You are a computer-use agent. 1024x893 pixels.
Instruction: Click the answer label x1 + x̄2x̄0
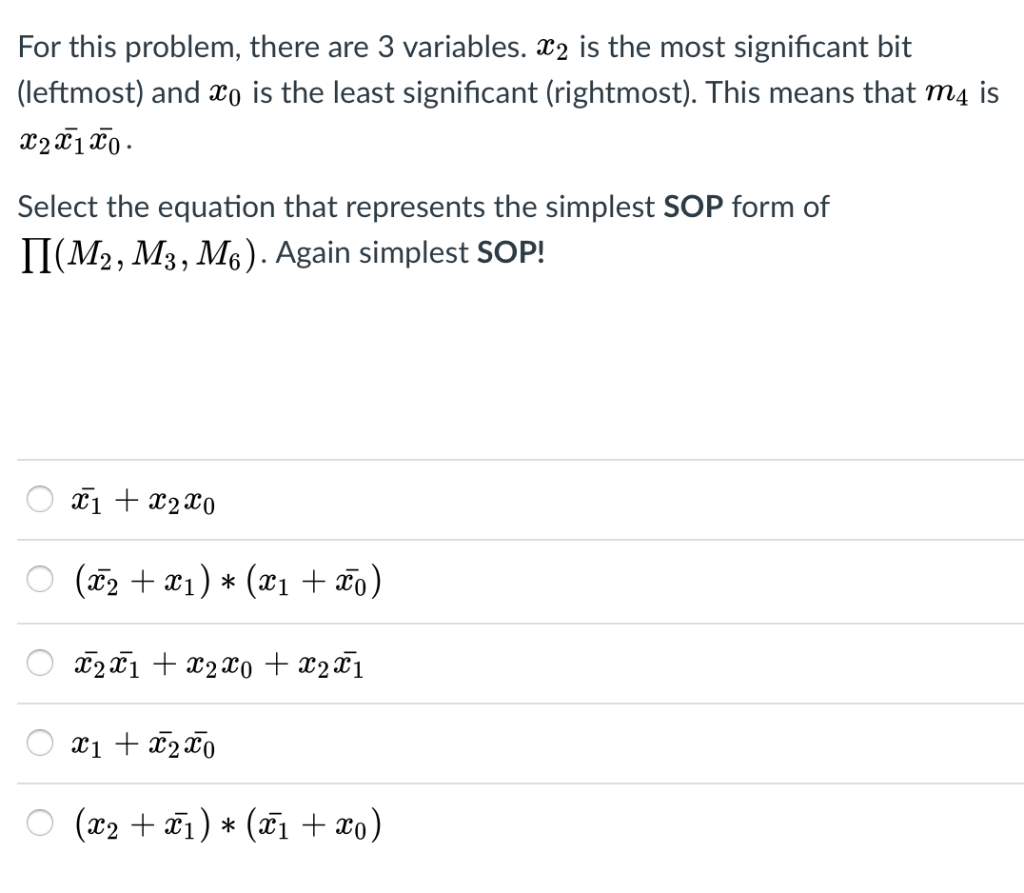(x=140, y=742)
